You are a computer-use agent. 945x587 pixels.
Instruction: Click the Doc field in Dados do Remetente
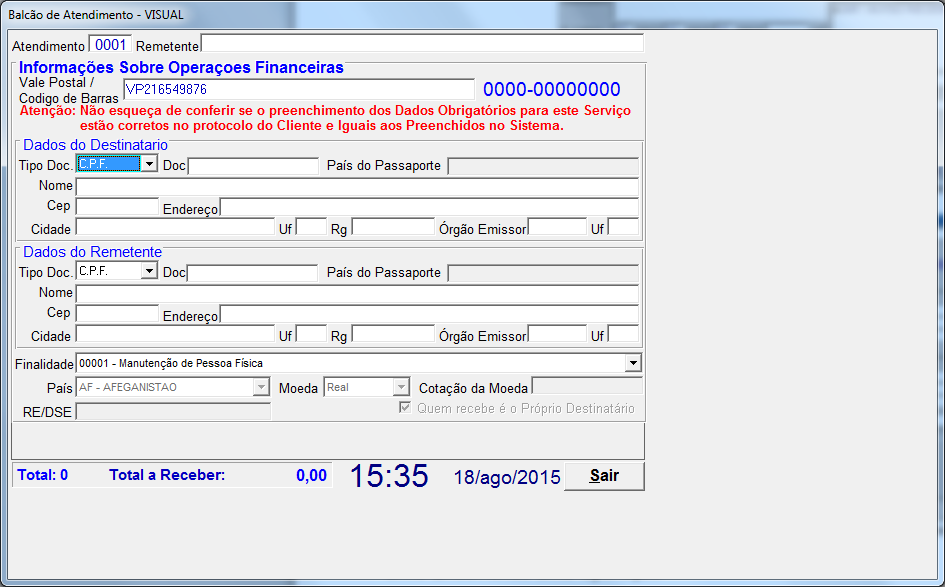point(253,273)
